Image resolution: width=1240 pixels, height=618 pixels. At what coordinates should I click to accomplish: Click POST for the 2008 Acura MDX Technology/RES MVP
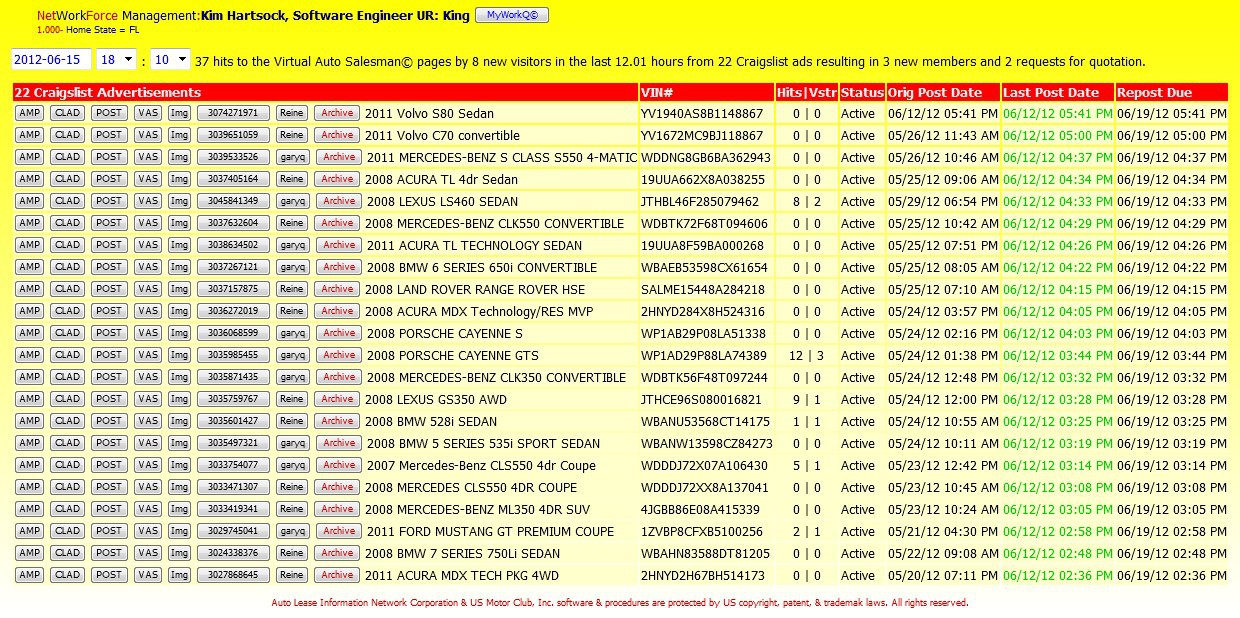[x=109, y=311]
